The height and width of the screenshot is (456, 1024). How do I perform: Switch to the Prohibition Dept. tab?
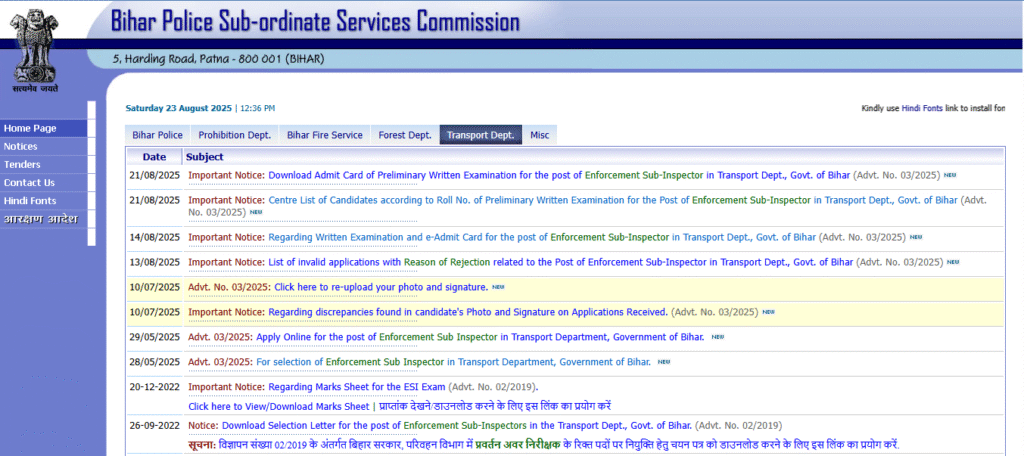(234, 135)
